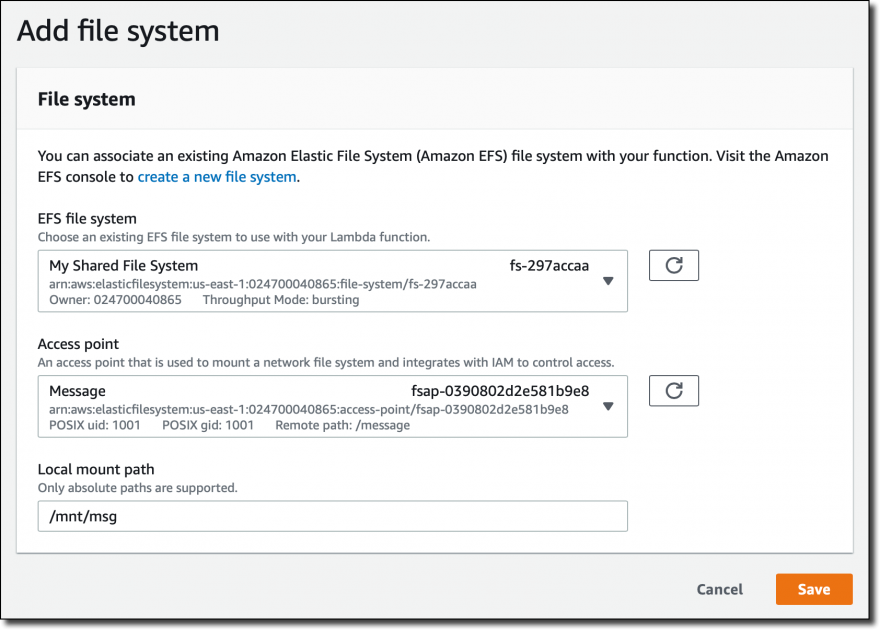Click the Access point field label
Screen dimensions: 880x630
(78, 344)
